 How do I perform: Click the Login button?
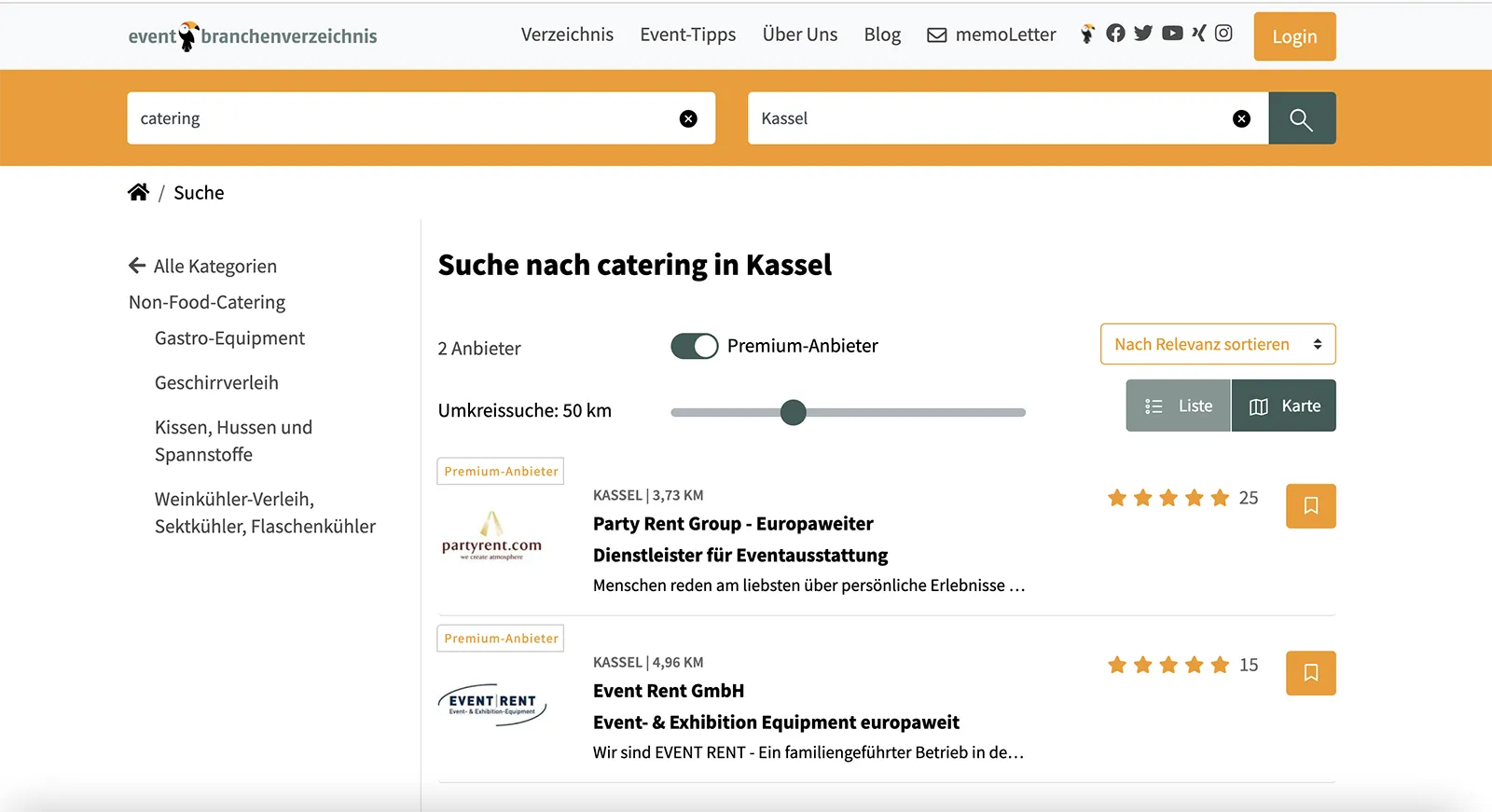[1294, 36]
